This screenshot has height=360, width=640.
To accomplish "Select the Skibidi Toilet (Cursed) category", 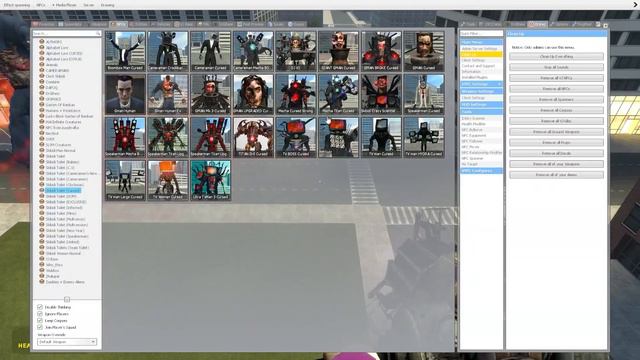I will point(63,191).
